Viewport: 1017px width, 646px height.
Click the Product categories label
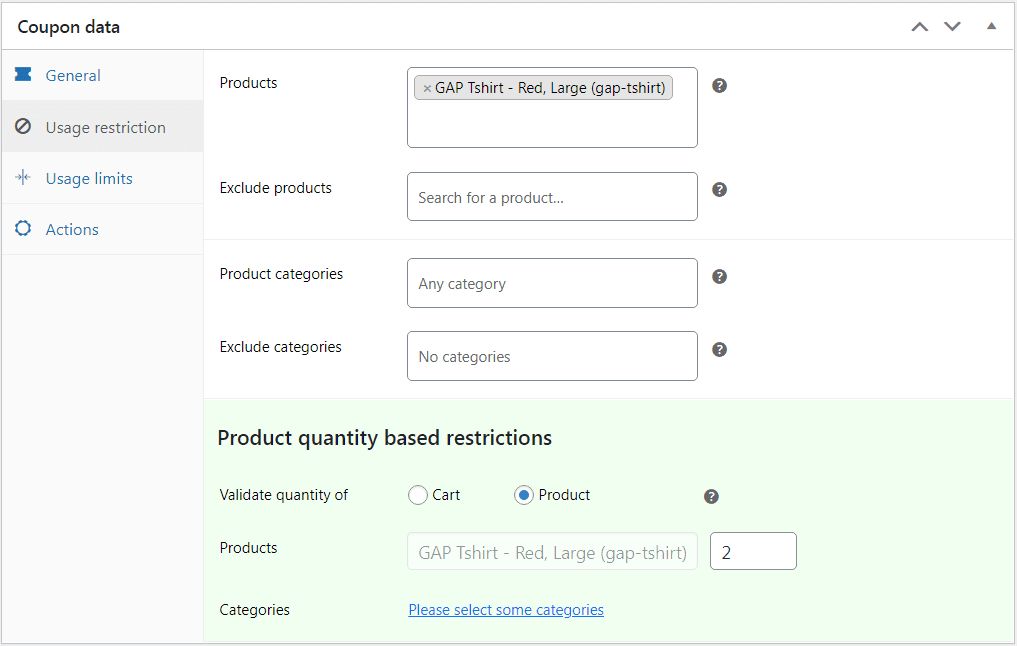pos(281,274)
